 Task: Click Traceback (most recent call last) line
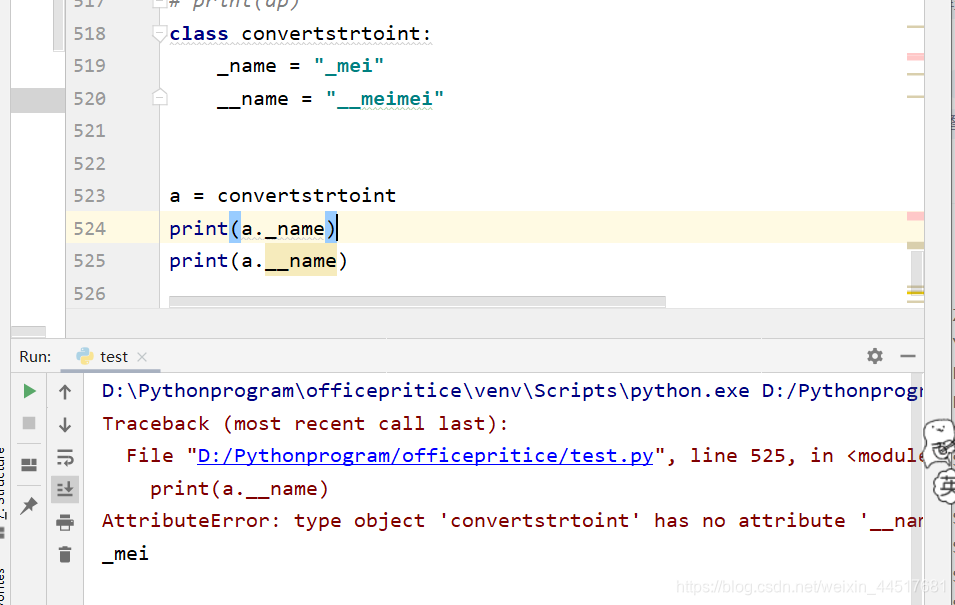tap(305, 423)
